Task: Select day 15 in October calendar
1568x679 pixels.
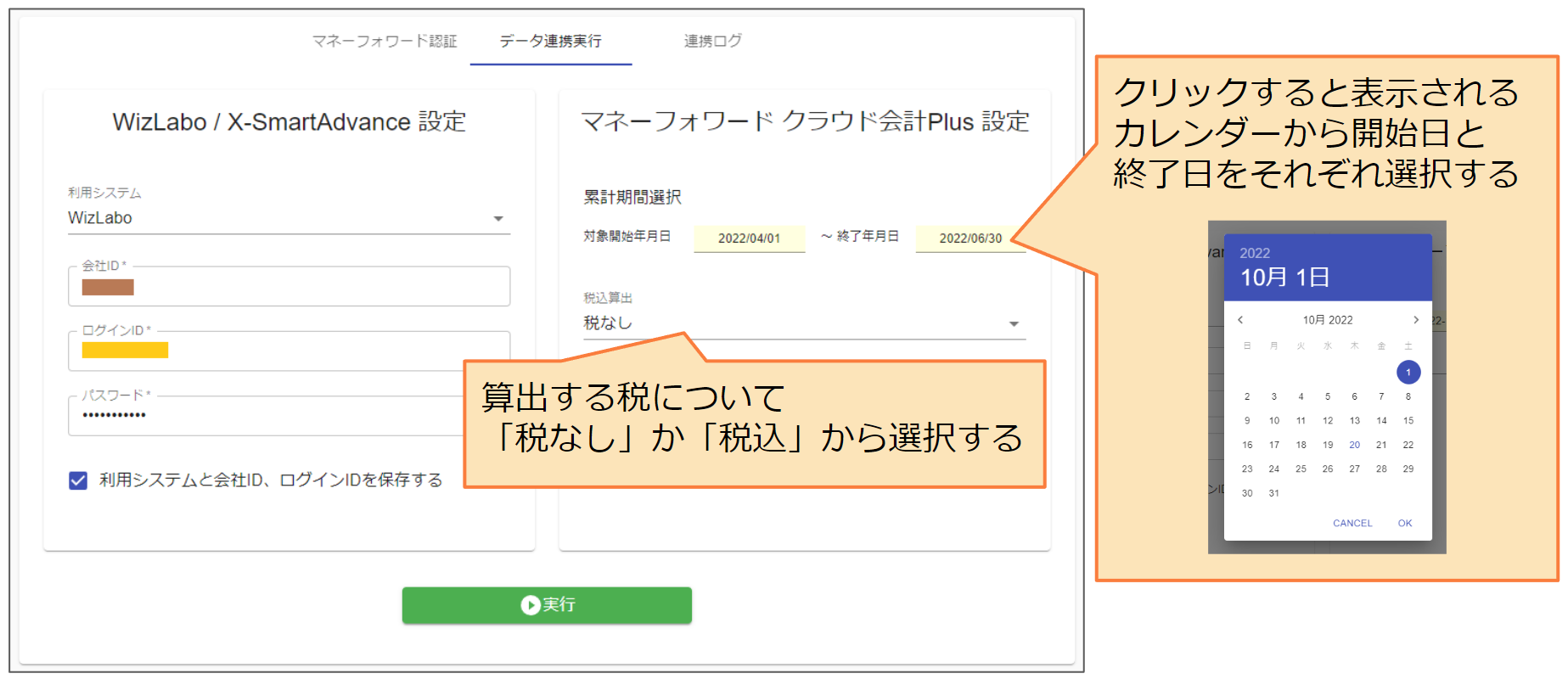Action: point(1408,421)
